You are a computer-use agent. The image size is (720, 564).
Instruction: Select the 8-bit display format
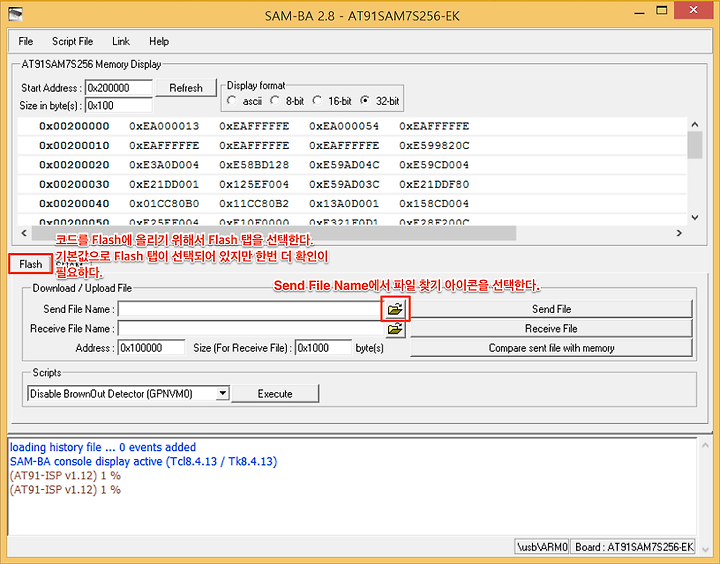pos(275,100)
